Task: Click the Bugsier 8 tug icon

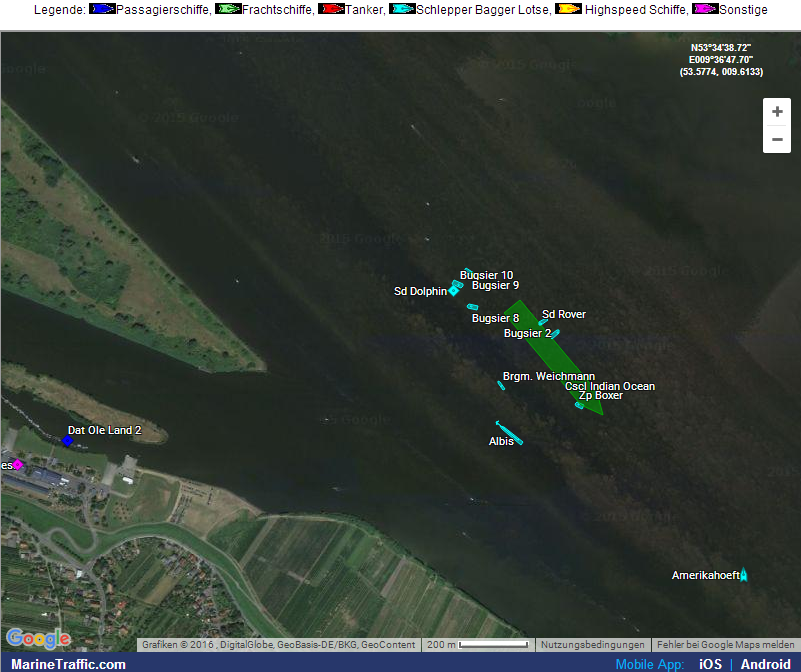Action: pyautogui.click(x=472, y=307)
